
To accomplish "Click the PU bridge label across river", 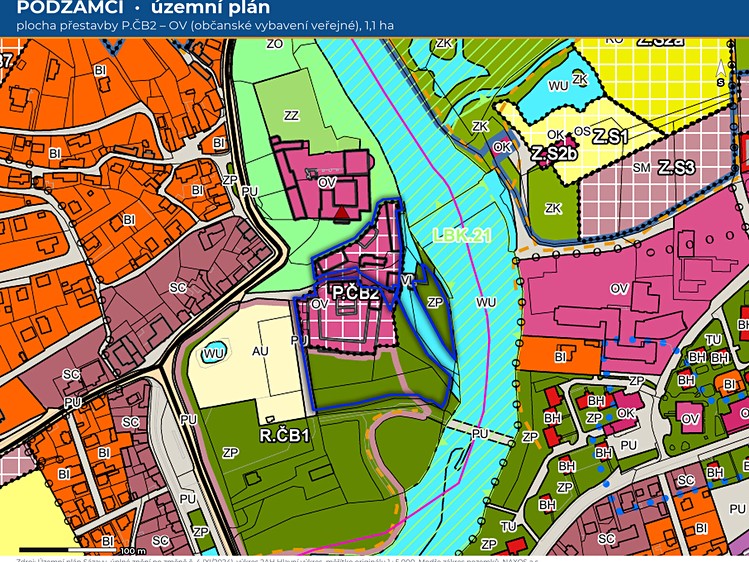I will click(x=480, y=434).
